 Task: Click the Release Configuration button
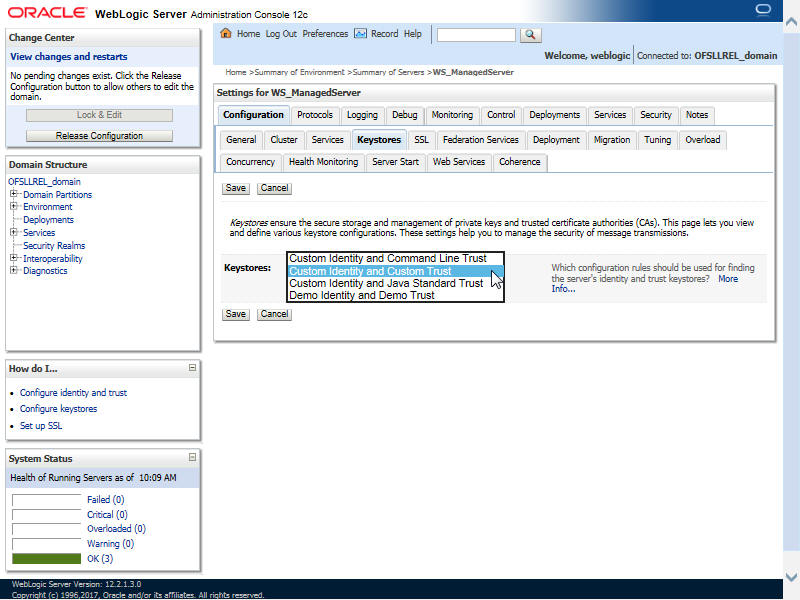[99, 136]
